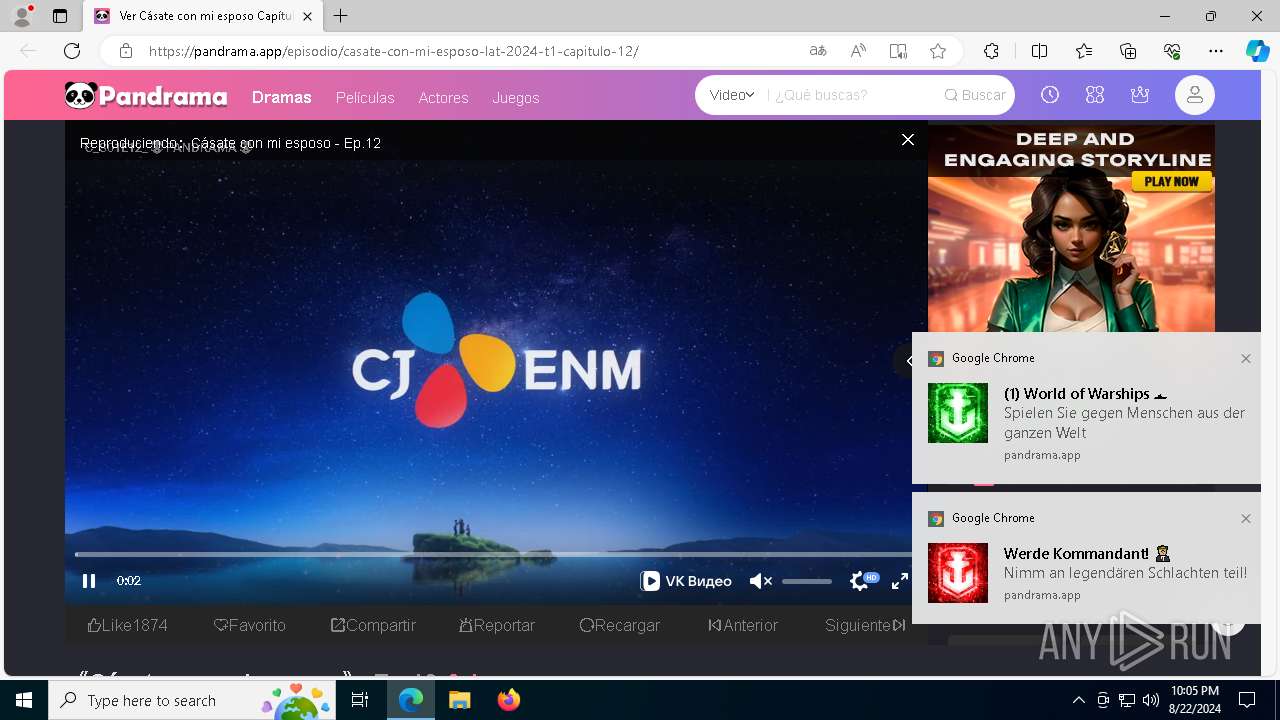The width and height of the screenshot is (1280, 720).
Task: Open a new browser tab
Action: (x=341, y=16)
